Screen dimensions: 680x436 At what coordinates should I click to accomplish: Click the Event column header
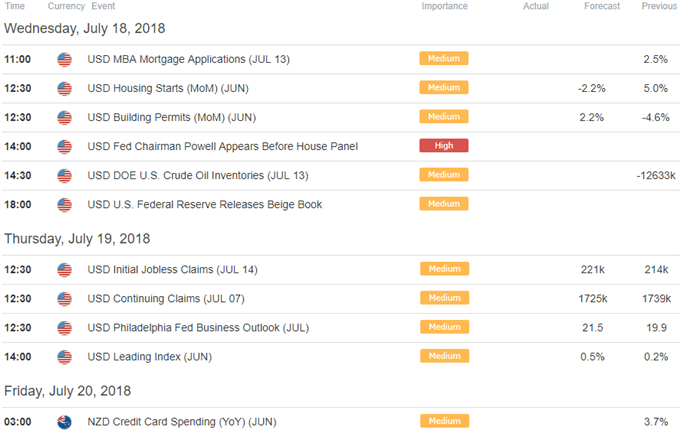tap(103, 6)
